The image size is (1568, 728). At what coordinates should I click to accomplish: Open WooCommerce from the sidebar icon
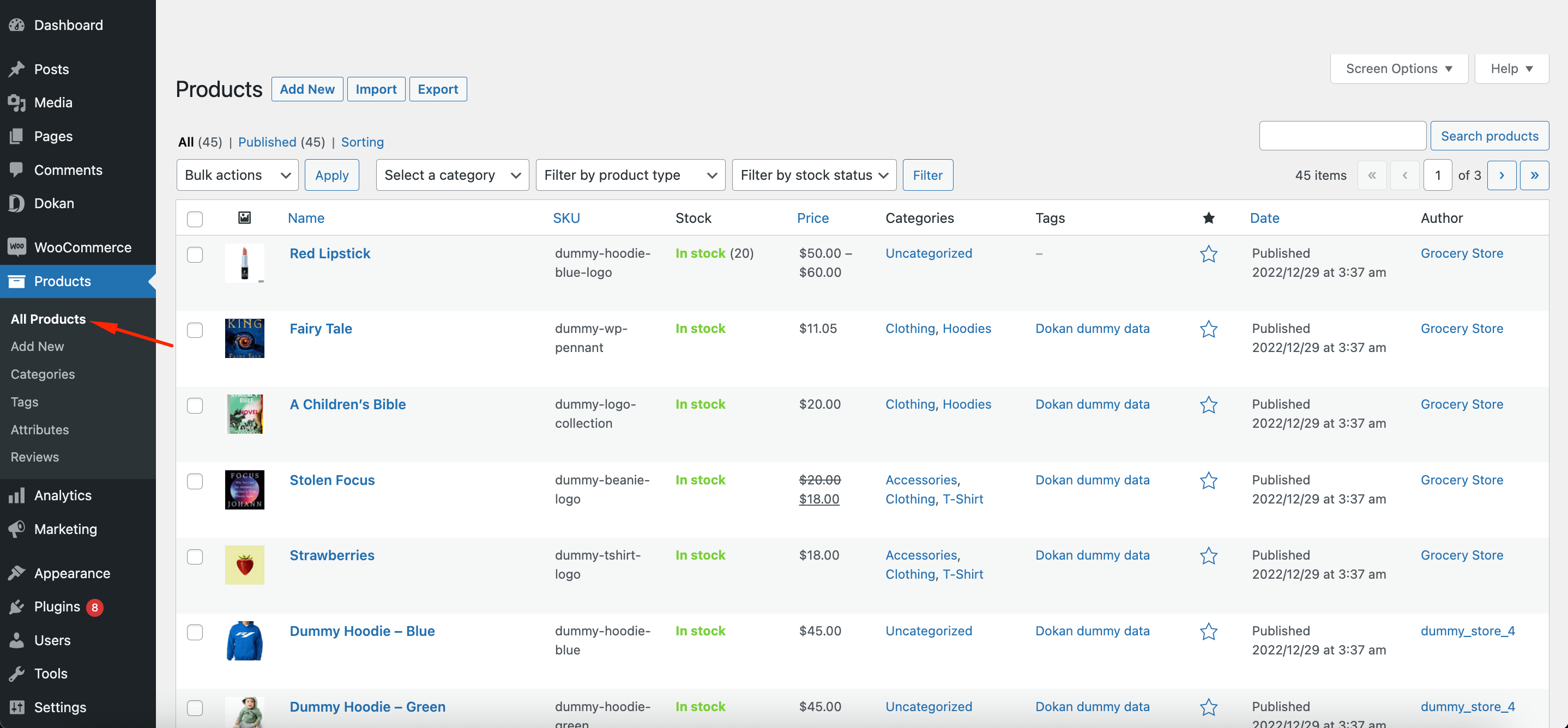click(x=16, y=247)
